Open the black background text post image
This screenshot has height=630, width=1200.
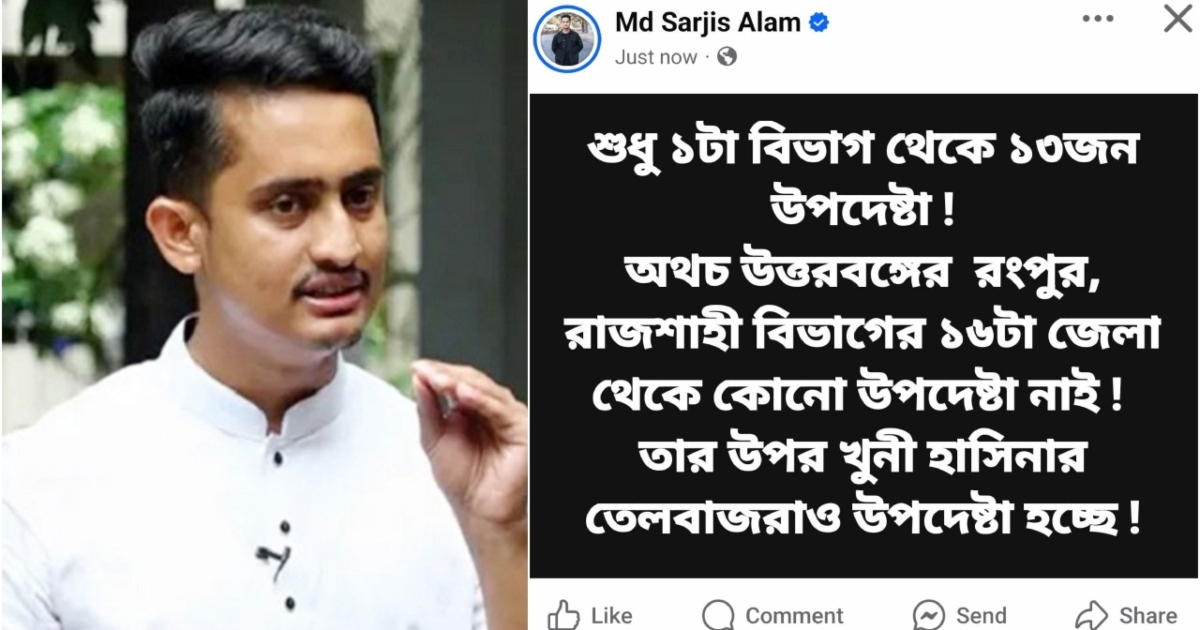click(x=864, y=335)
